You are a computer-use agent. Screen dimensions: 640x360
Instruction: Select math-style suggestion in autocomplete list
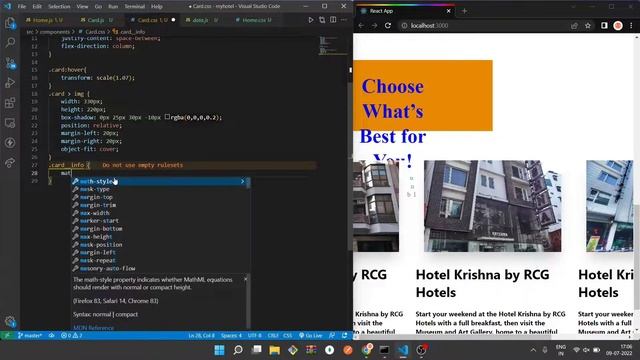[160, 181]
